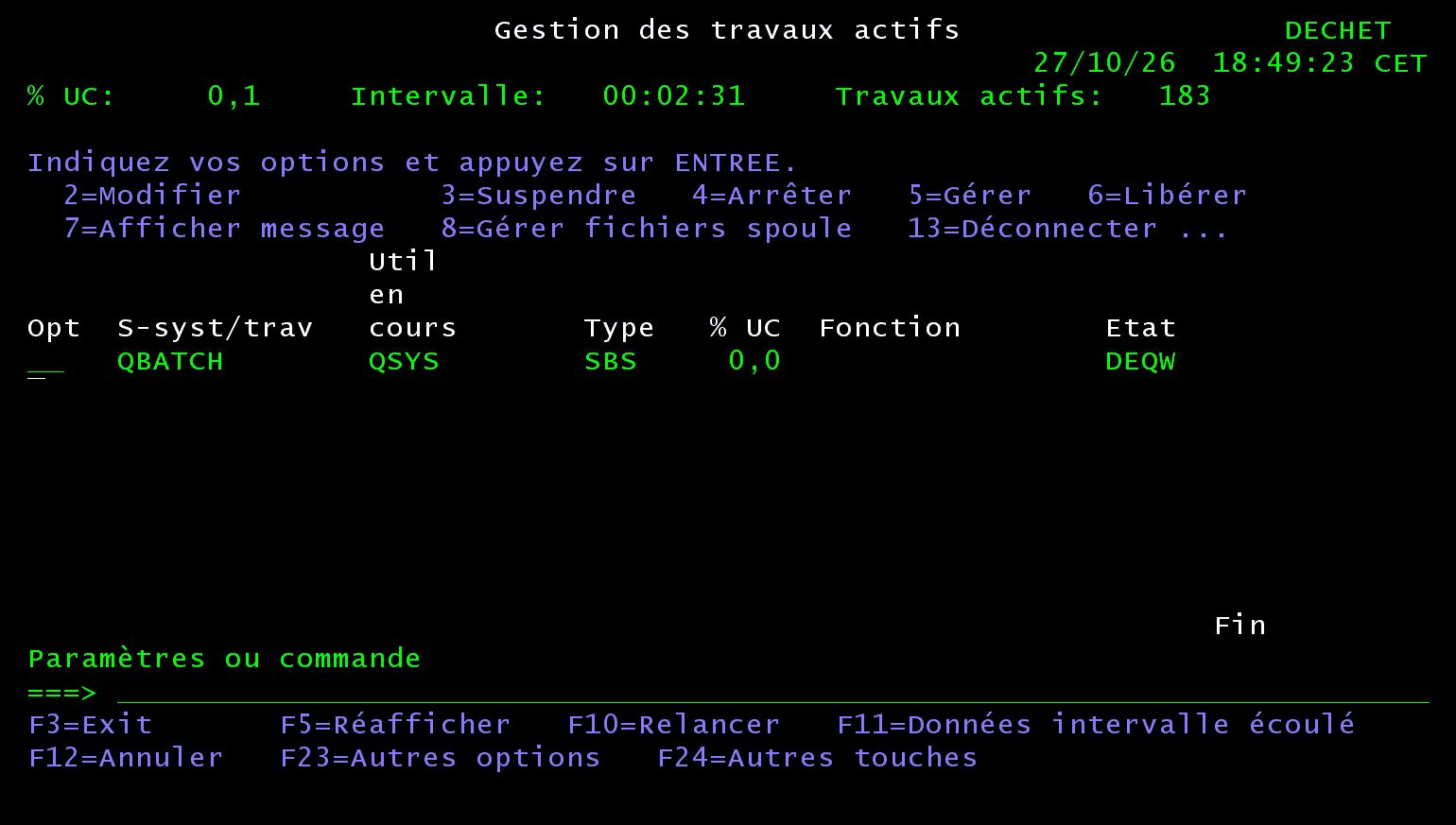
Task: Click option 8=Gérer fichiers spoule
Action: [647, 229]
